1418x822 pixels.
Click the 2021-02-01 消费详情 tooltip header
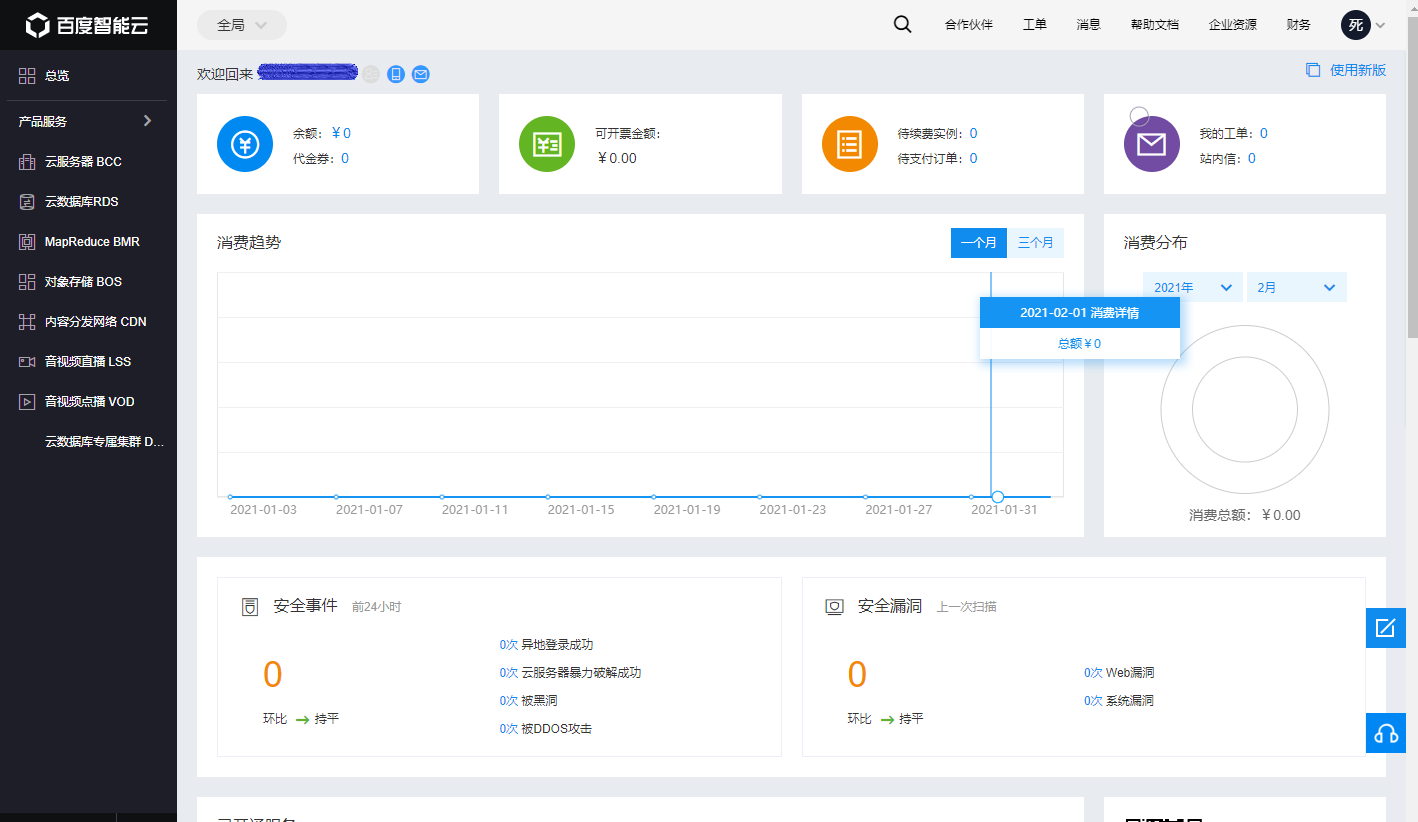coord(1080,313)
